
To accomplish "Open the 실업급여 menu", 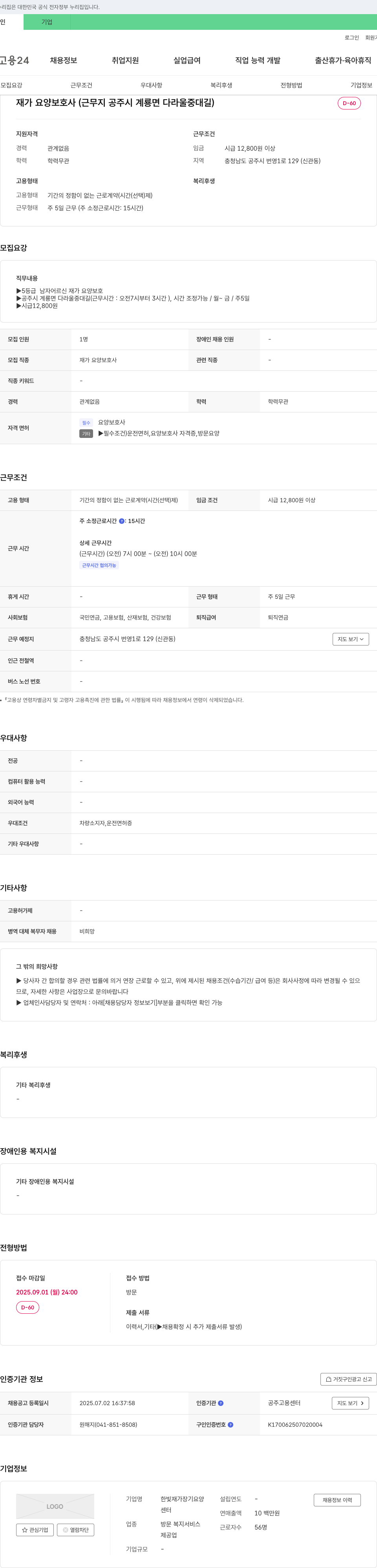I will click(x=187, y=60).
